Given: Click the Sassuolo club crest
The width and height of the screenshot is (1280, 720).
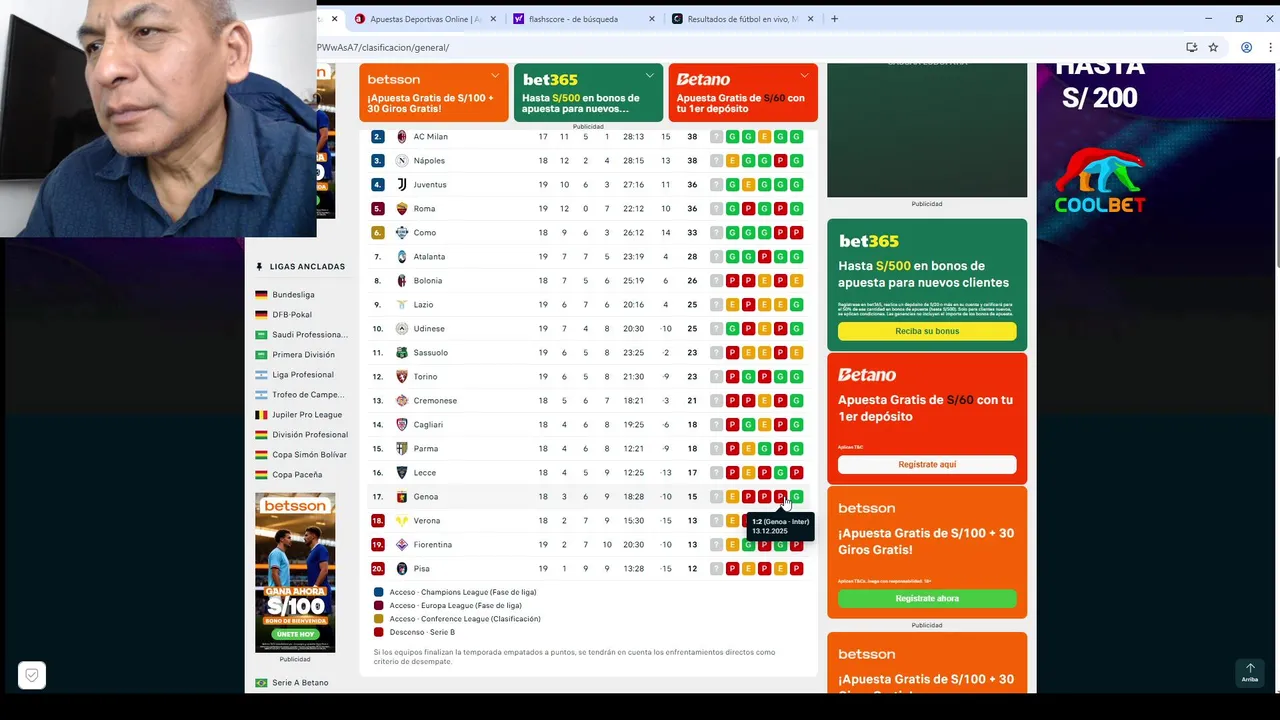Looking at the screenshot, I should [x=402, y=353].
